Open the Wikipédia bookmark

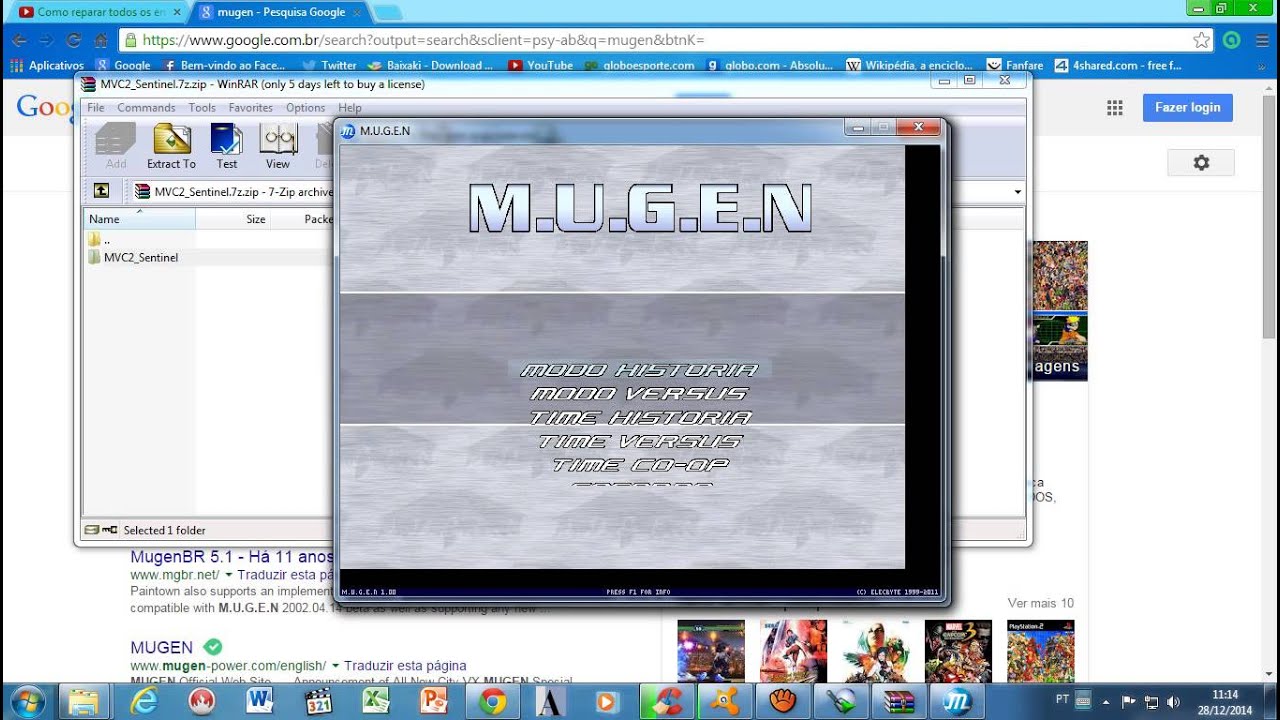(x=911, y=65)
